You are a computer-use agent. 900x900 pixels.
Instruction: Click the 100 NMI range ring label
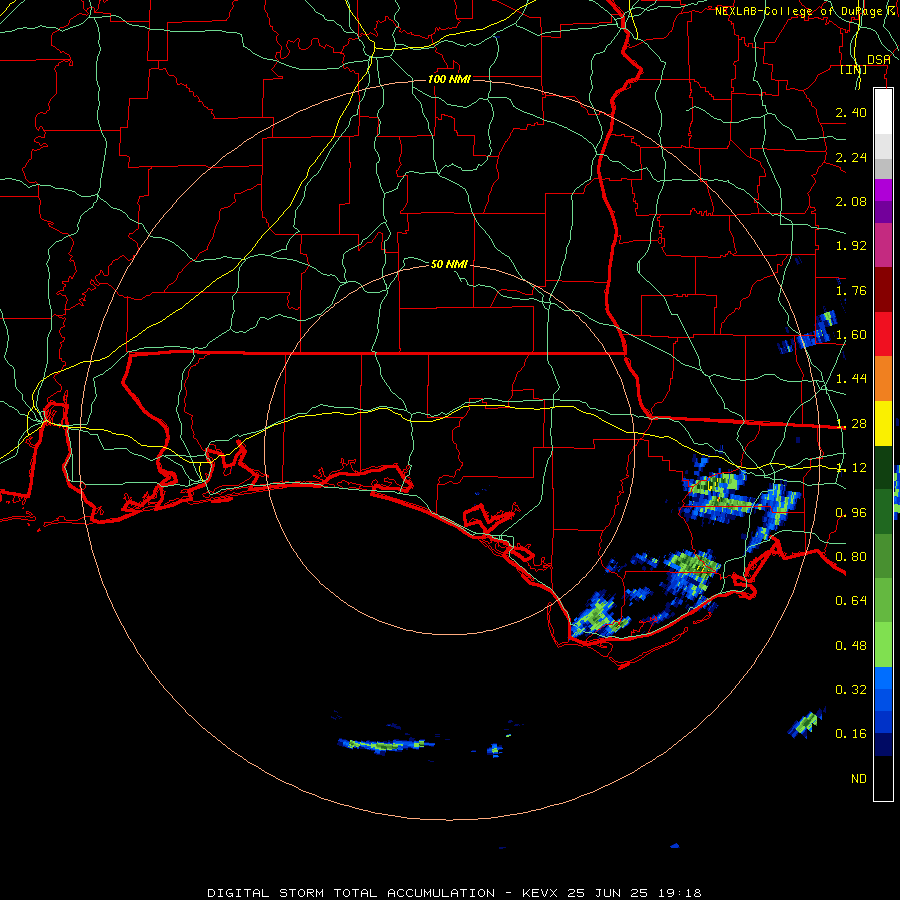pos(449,79)
